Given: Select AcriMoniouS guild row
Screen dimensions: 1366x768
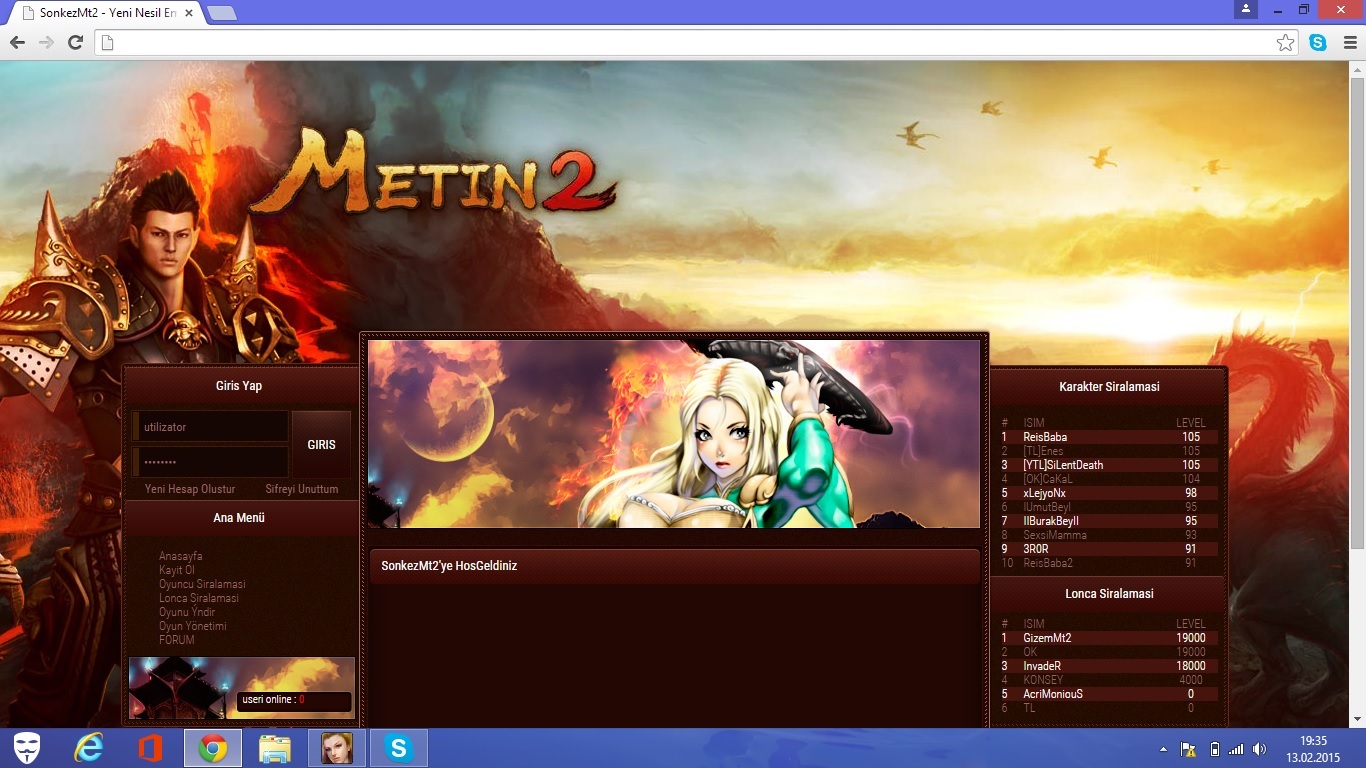Looking at the screenshot, I should tap(1109, 694).
